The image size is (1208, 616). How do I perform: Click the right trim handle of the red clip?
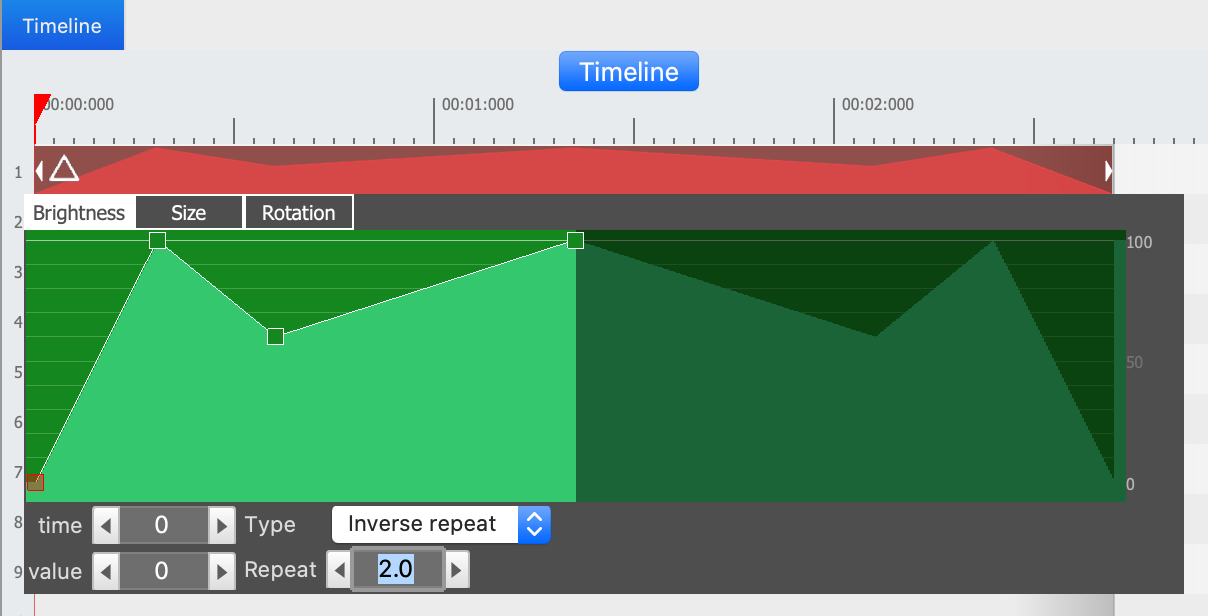point(1108,171)
